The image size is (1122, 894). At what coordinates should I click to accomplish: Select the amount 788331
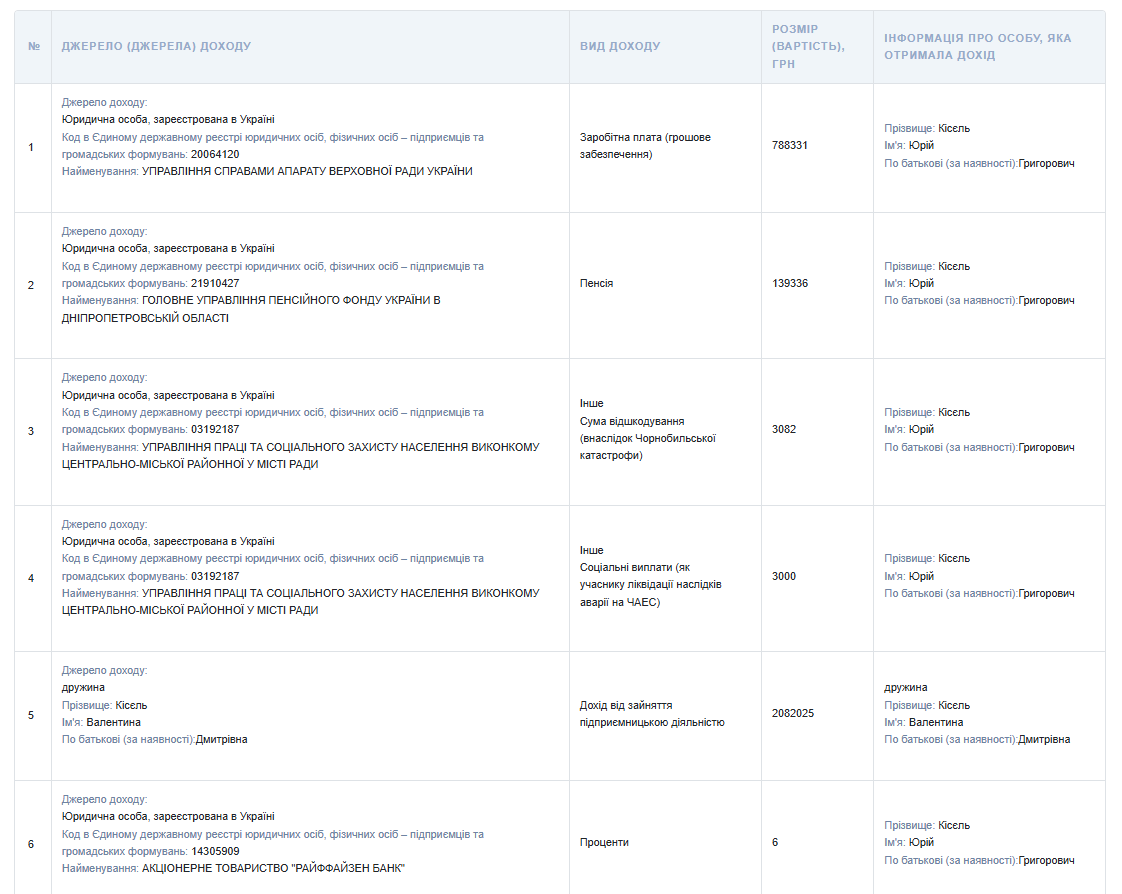[x=790, y=145]
